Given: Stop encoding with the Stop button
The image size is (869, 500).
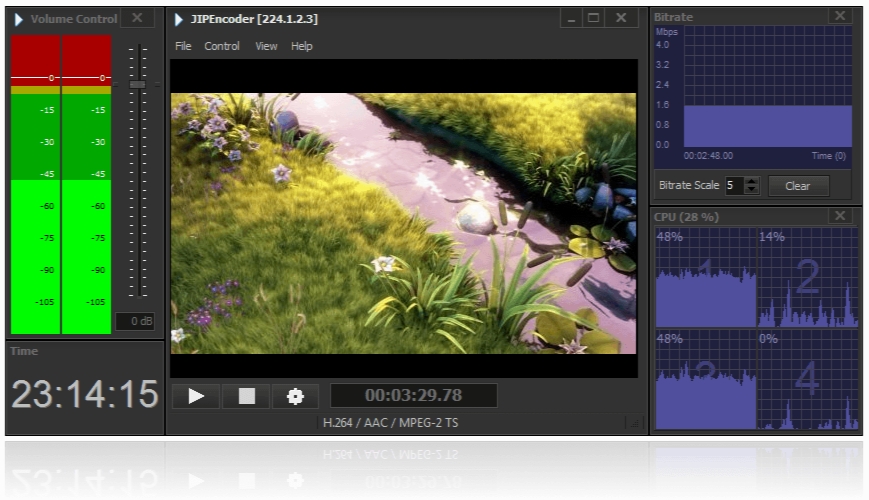Looking at the screenshot, I should 247,396.
